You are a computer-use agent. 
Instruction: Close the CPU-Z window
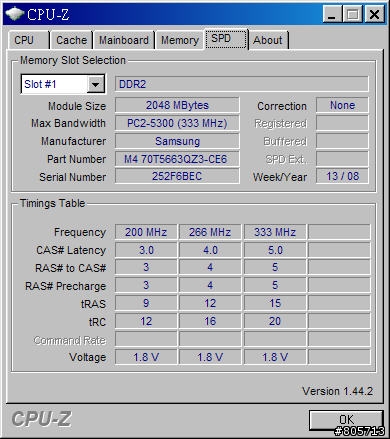[x=374, y=15]
